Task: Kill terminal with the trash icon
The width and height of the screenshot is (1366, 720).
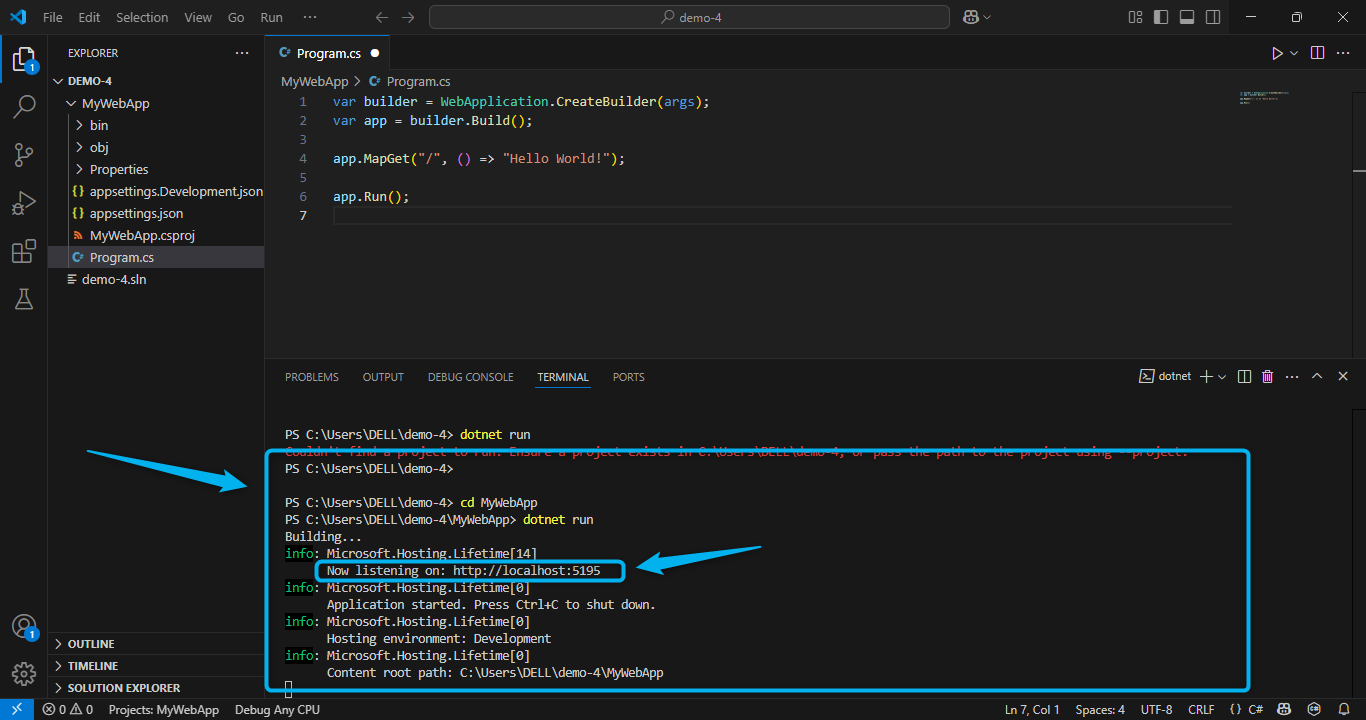Action: point(1268,376)
